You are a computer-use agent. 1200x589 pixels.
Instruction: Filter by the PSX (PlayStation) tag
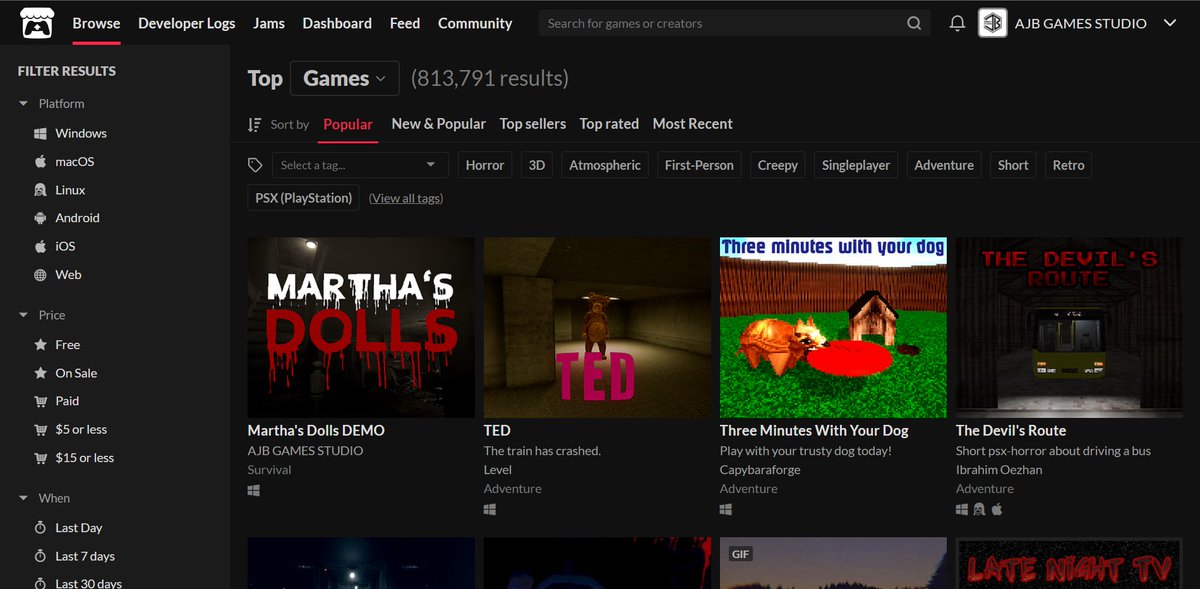304,198
